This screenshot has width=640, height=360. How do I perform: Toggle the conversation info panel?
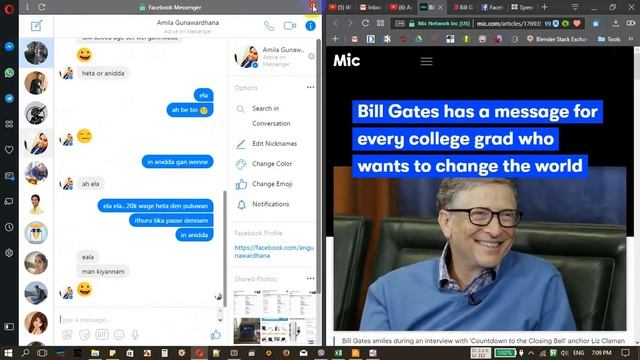[x=311, y=26]
